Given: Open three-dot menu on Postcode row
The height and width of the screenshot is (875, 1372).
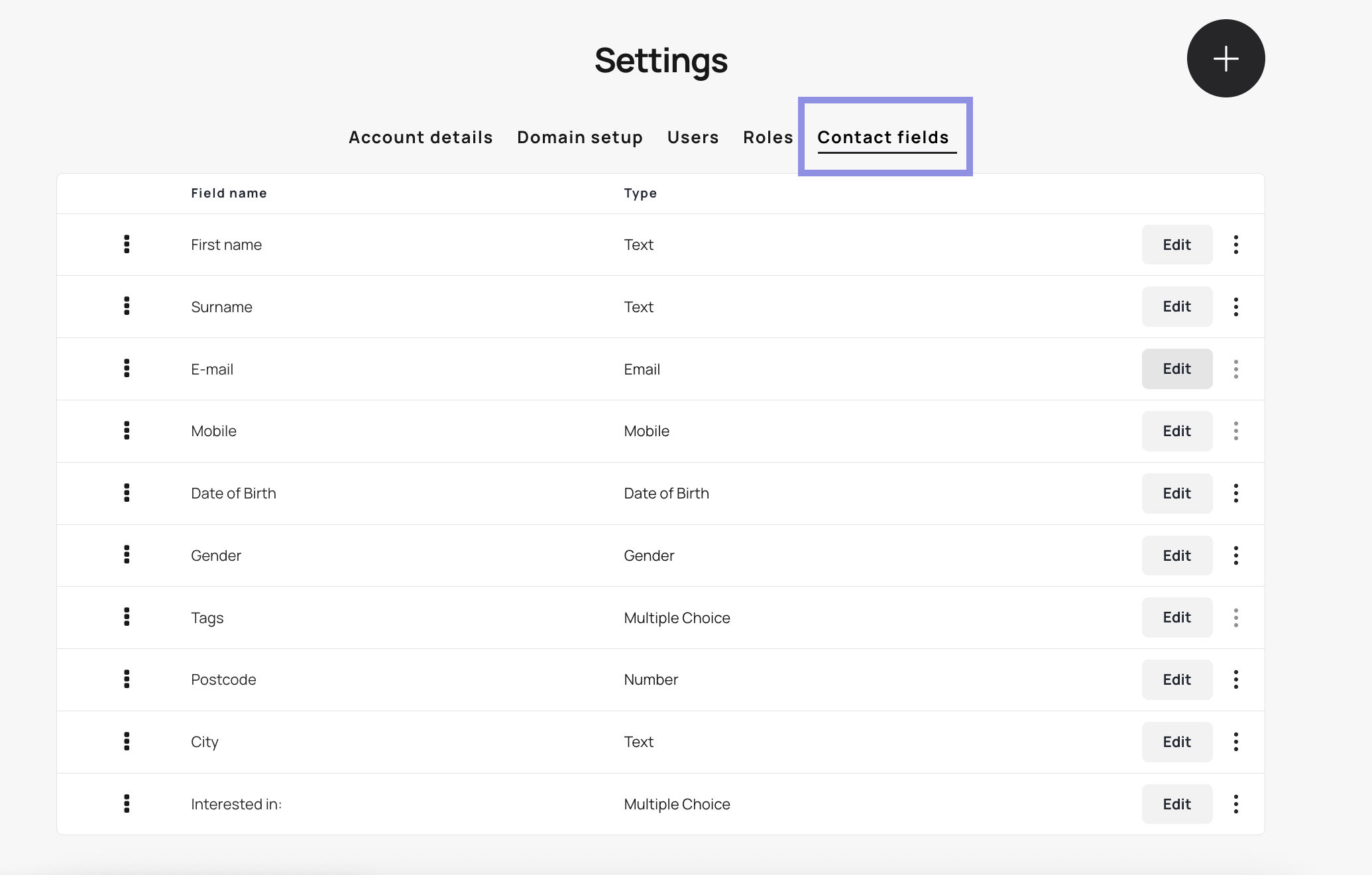Looking at the screenshot, I should tap(1235, 679).
